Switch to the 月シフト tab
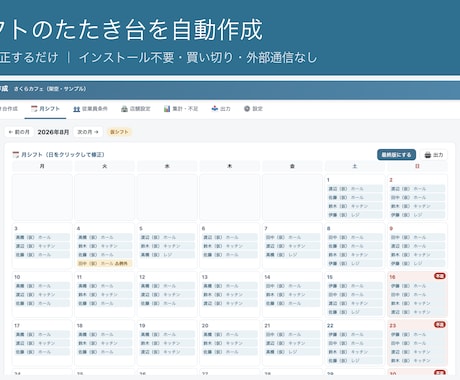This screenshot has height=380, width=460. (x=45, y=109)
